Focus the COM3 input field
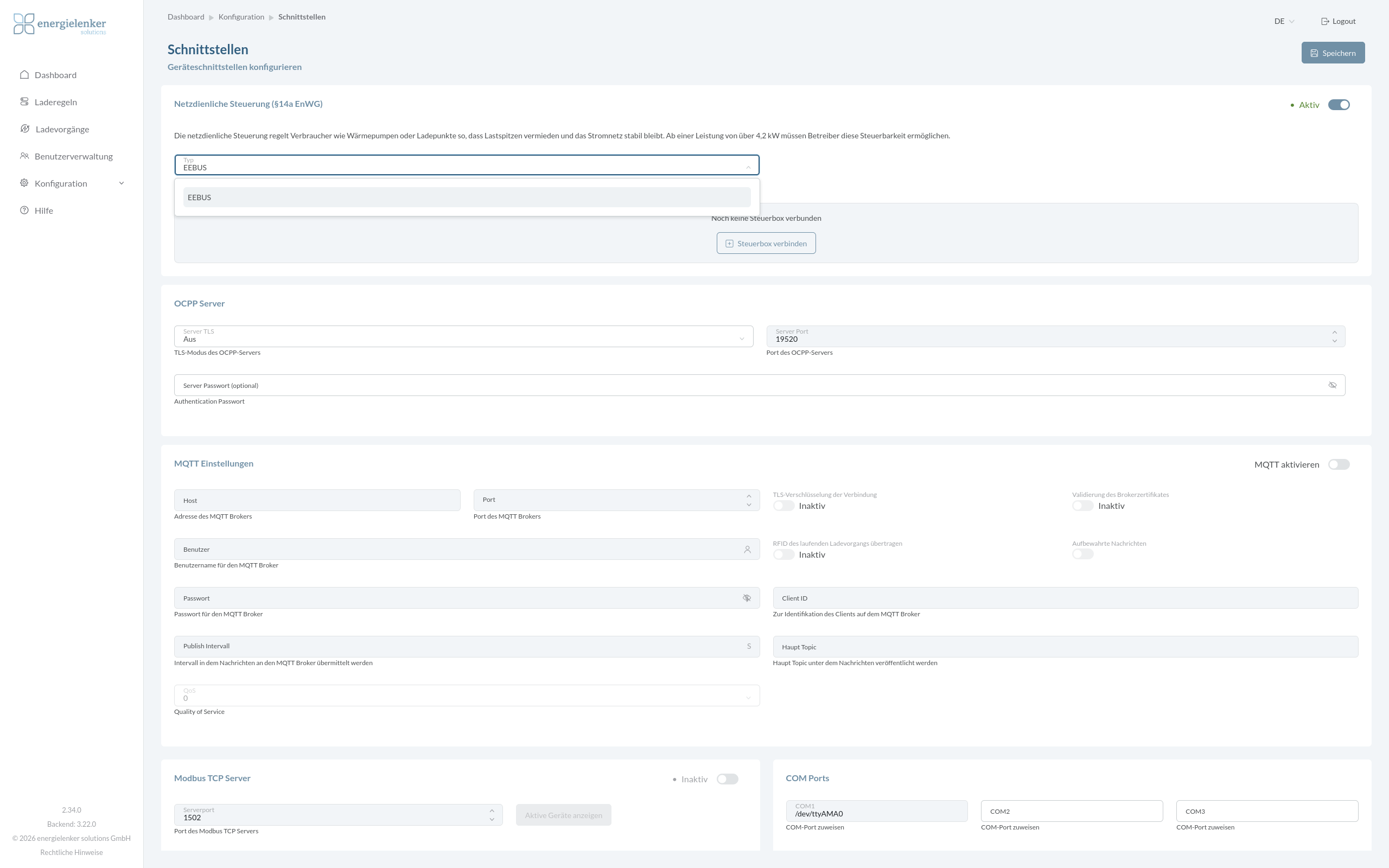1389x868 pixels. [1267, 810]
